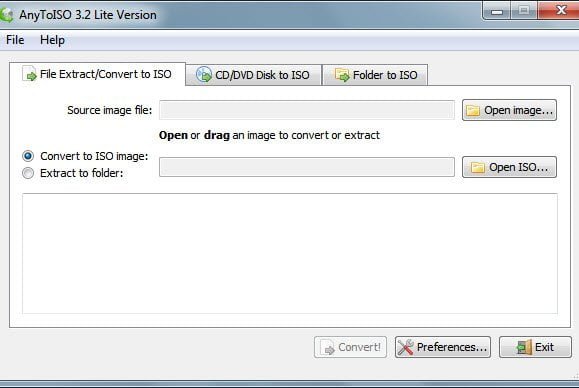Open the Help menu
This screenshot has height=388, width=579.
click(x=52, y=40)
